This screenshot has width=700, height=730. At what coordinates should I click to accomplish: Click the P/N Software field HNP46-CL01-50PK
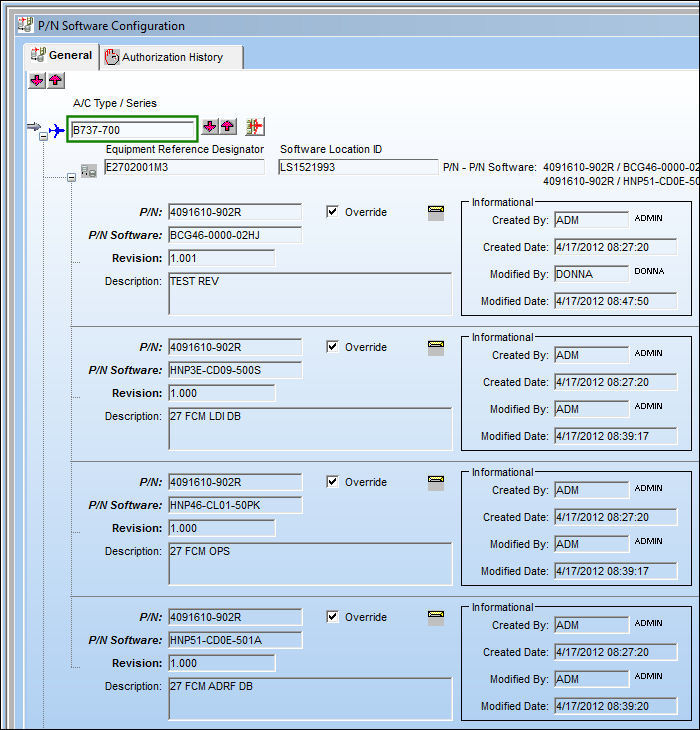(x=235, y=505)
